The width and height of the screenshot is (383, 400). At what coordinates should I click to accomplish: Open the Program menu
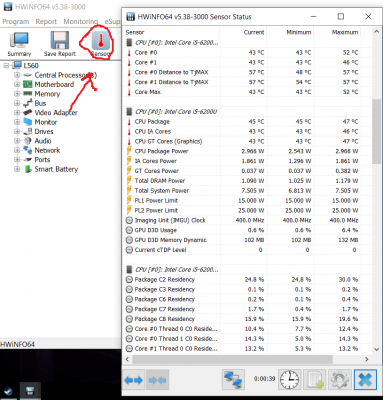pos(16,22)
